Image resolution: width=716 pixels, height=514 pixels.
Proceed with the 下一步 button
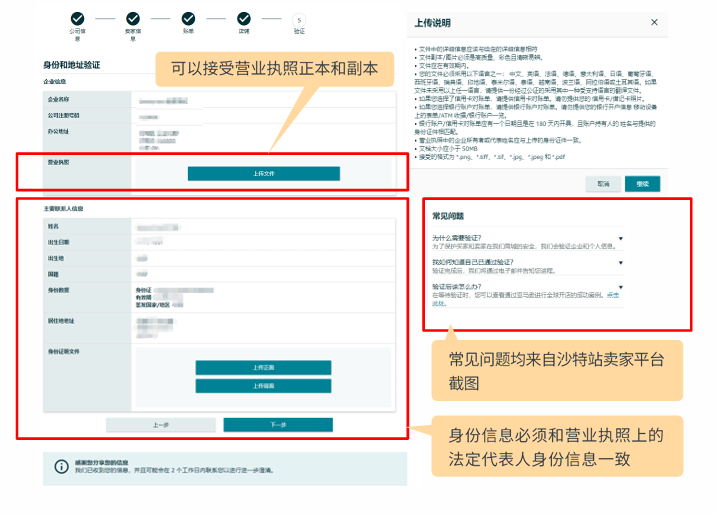click(278, 425)
